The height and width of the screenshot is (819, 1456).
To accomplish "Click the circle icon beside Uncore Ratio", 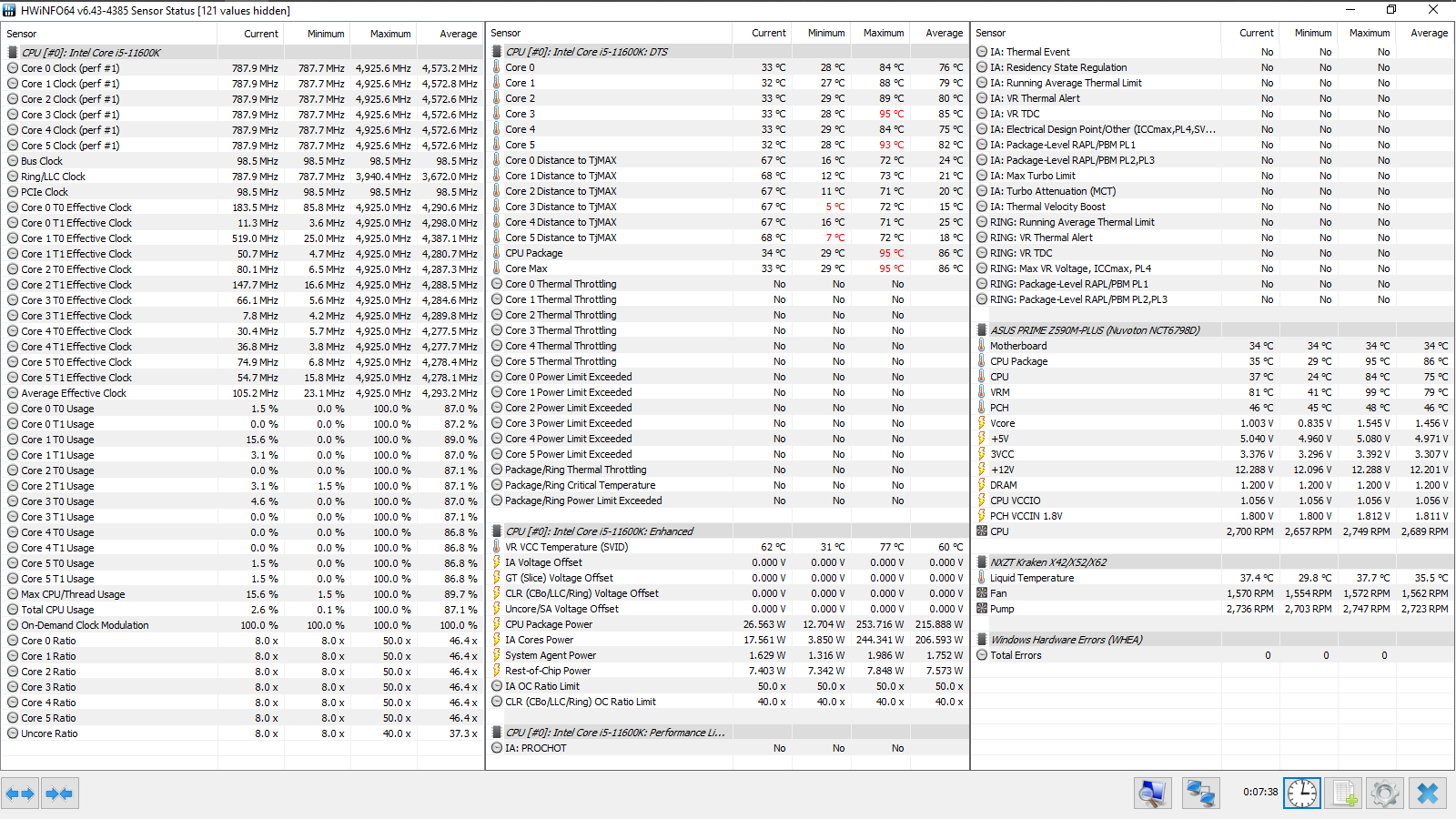I will coord(13,733).
